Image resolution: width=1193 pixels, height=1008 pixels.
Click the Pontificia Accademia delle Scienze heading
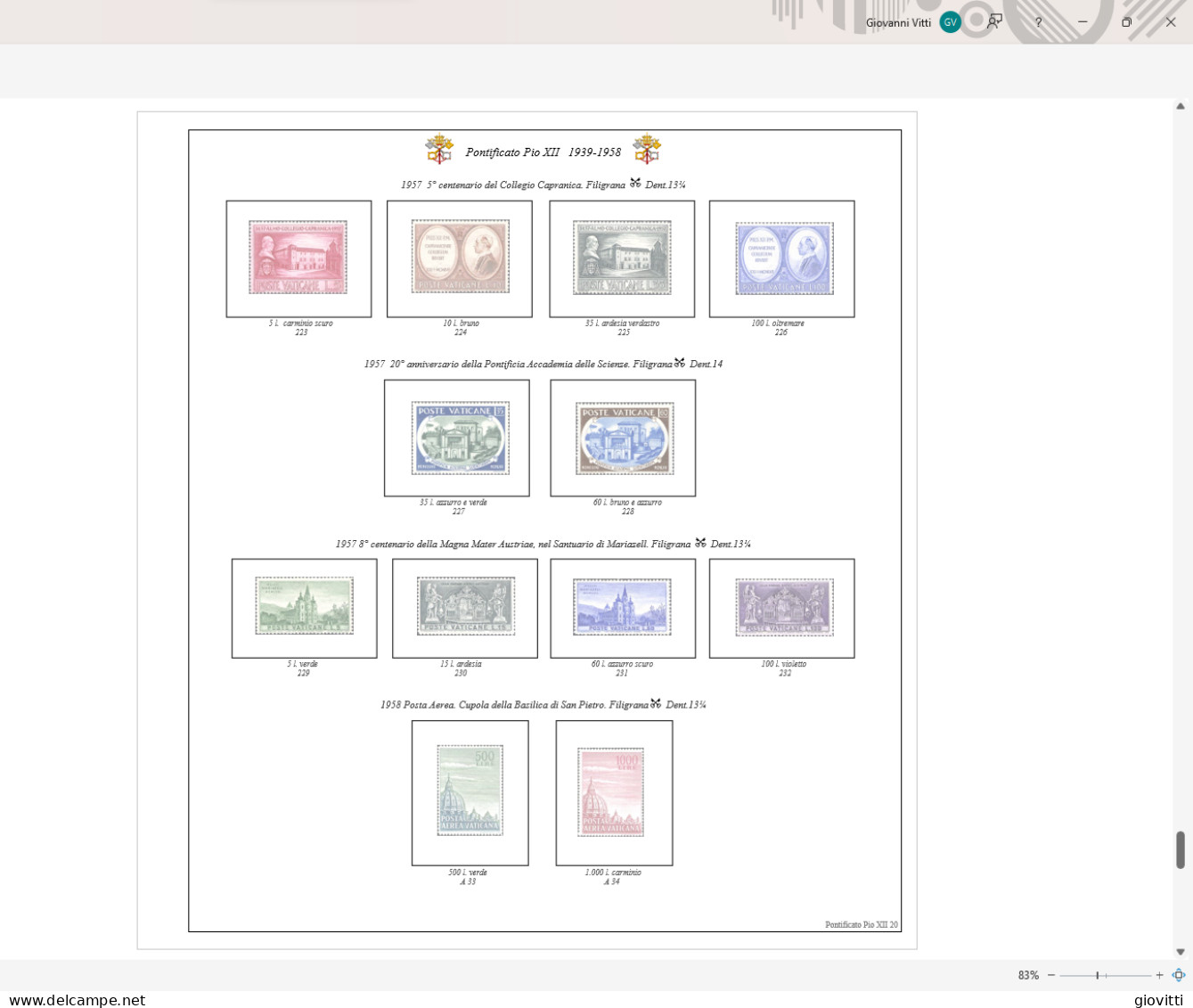pos(543,364)
